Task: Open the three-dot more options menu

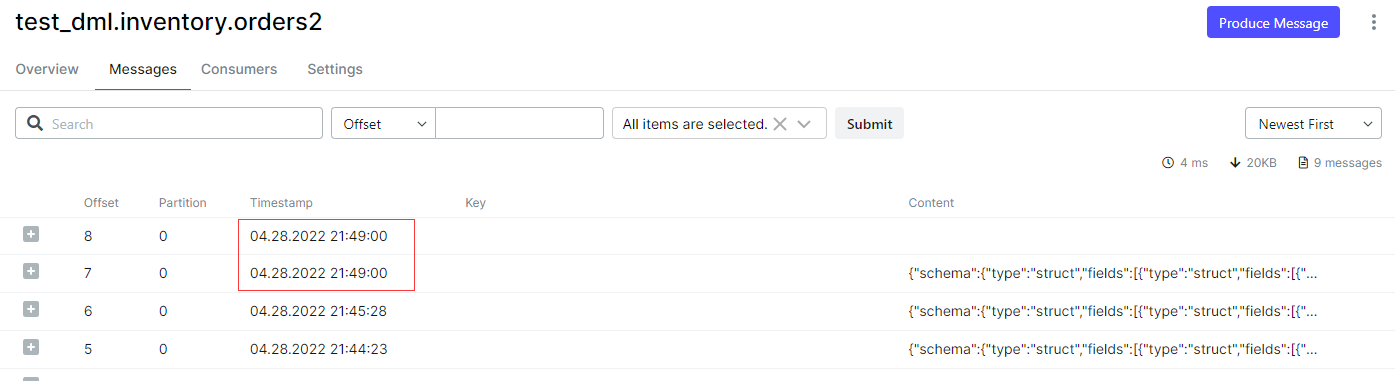Action: click(1373, 23)
